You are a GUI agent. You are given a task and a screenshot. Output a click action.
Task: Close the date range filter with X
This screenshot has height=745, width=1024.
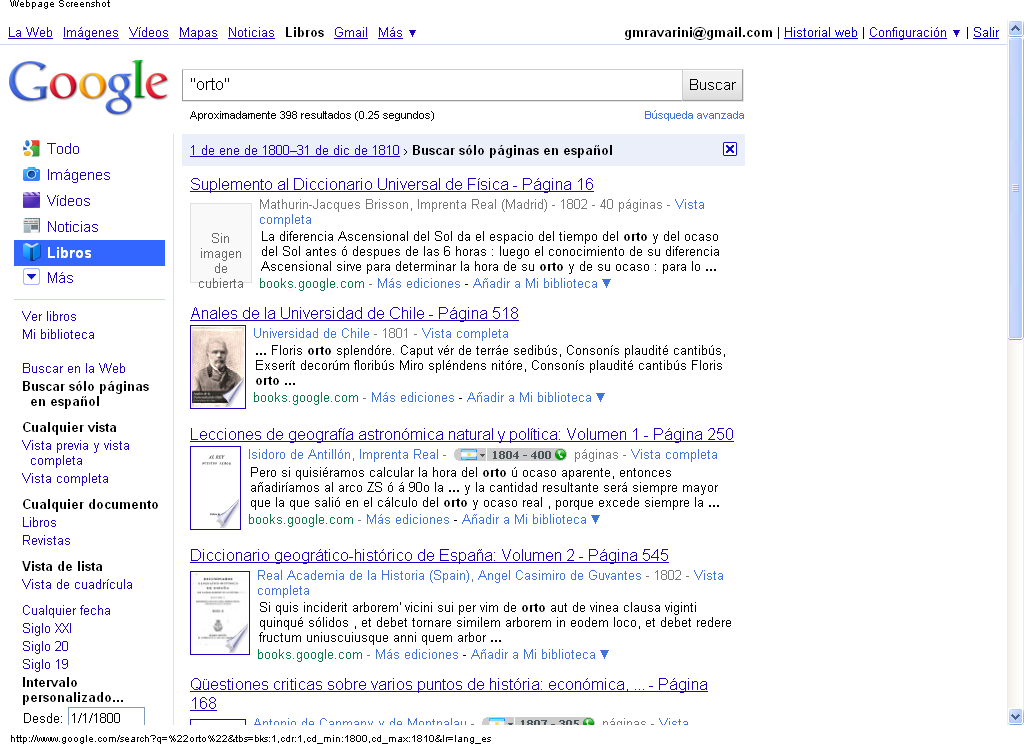pyautogui.click(x=730, y=150)
